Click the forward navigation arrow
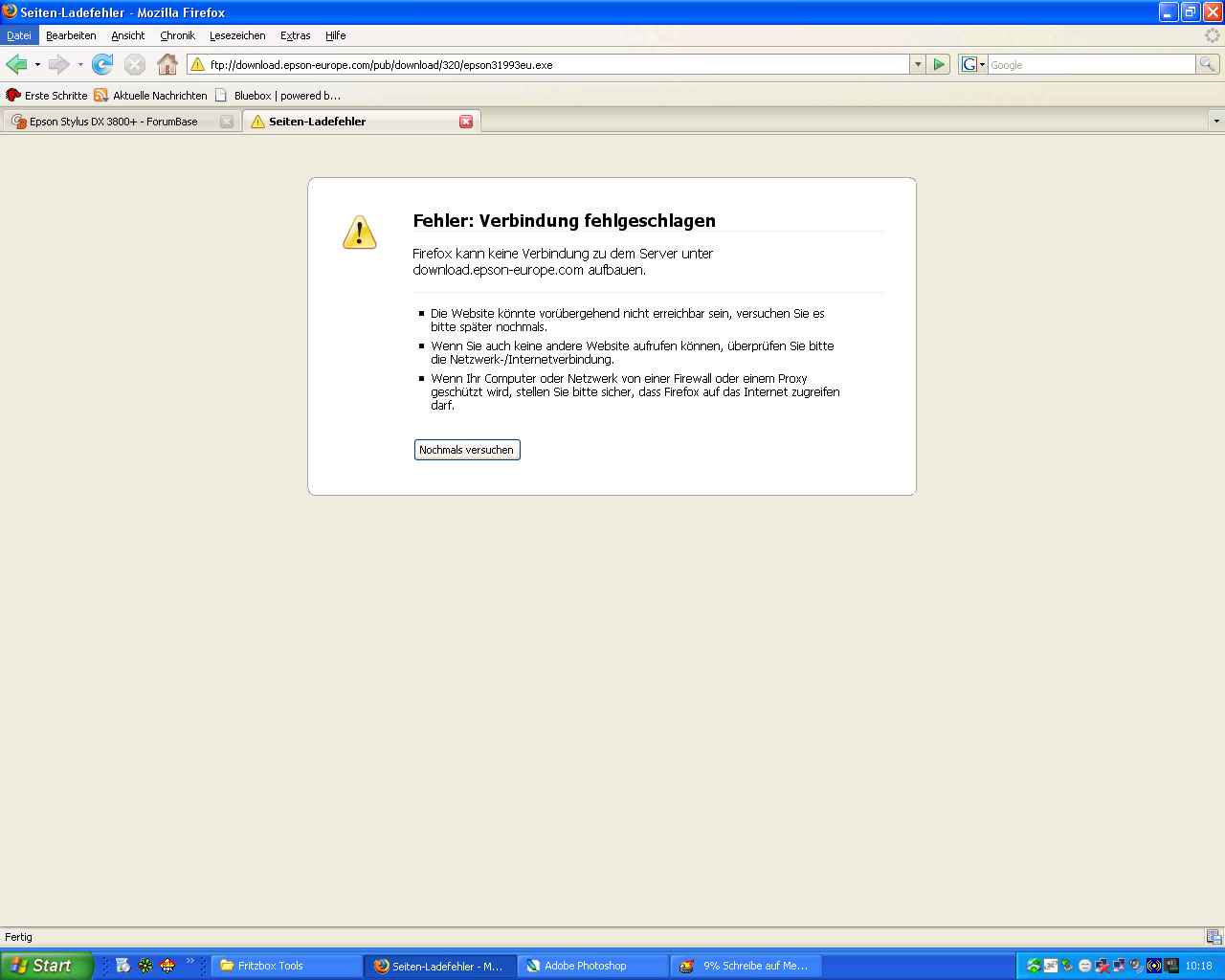This screenshot has height=980, width=1225. point(59,64)
